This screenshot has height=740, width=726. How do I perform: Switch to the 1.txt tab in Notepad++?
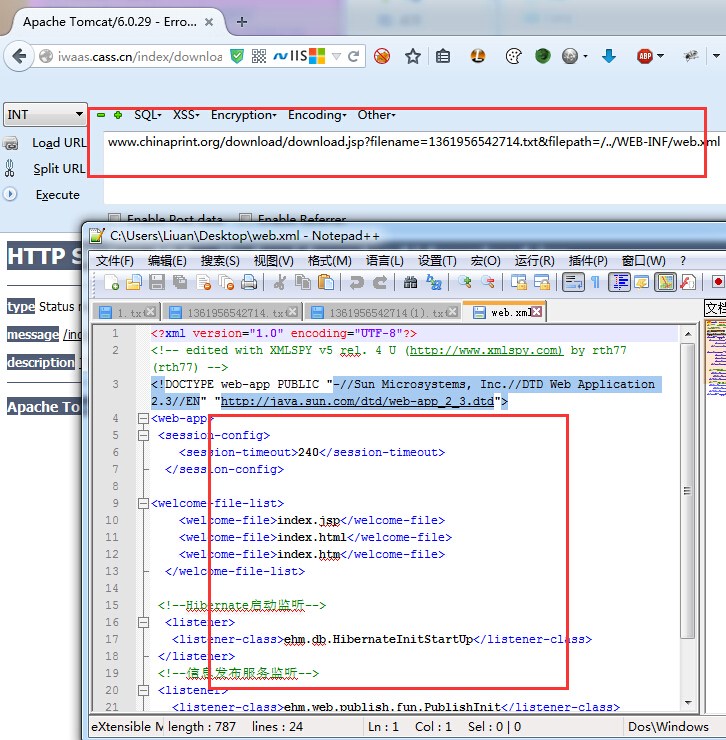pos(127,312)
